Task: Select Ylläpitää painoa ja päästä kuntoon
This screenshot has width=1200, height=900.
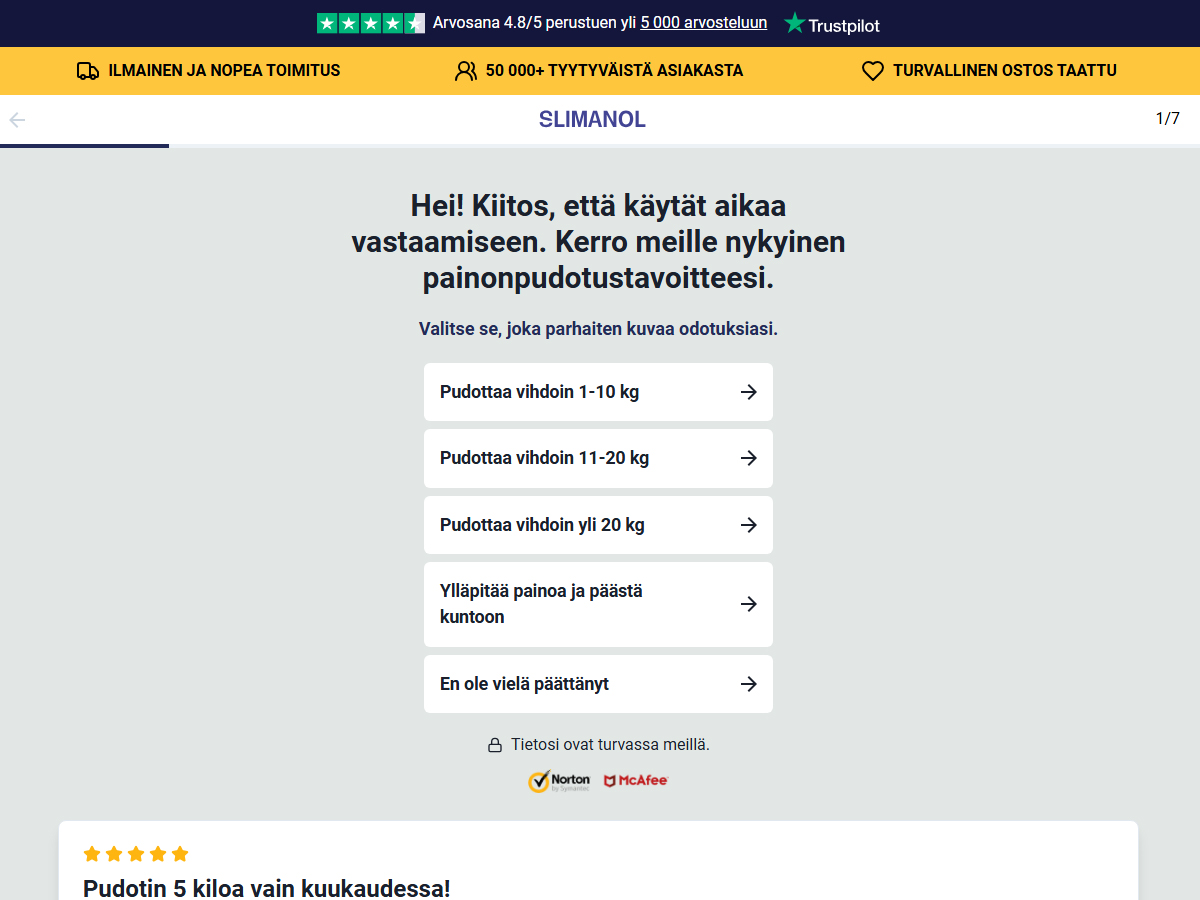Action: click(598, 604)
